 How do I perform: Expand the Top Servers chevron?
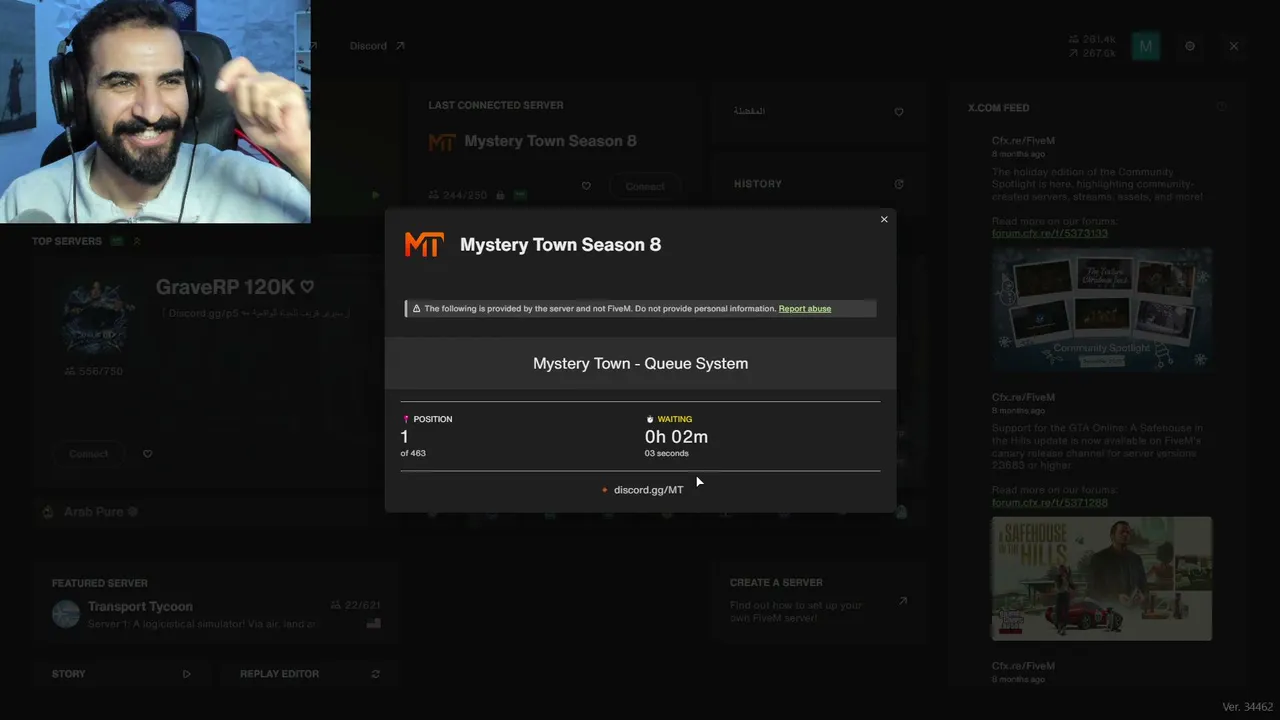(x=137, y=241)
